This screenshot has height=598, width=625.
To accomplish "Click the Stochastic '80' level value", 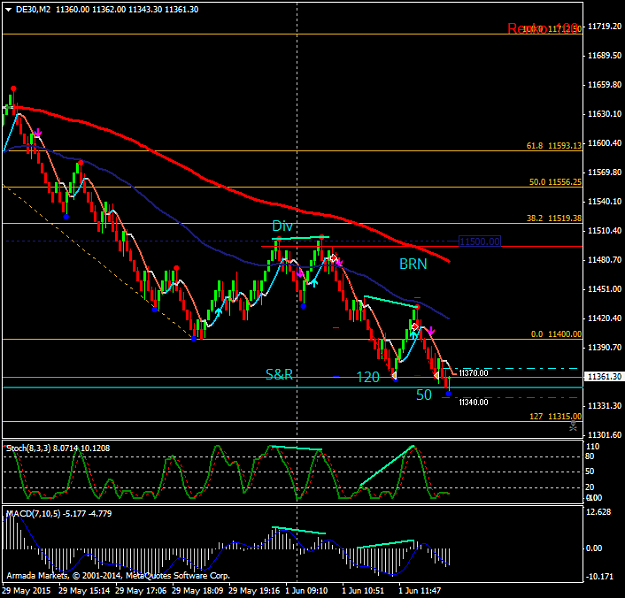I will [x=590, y=456].
